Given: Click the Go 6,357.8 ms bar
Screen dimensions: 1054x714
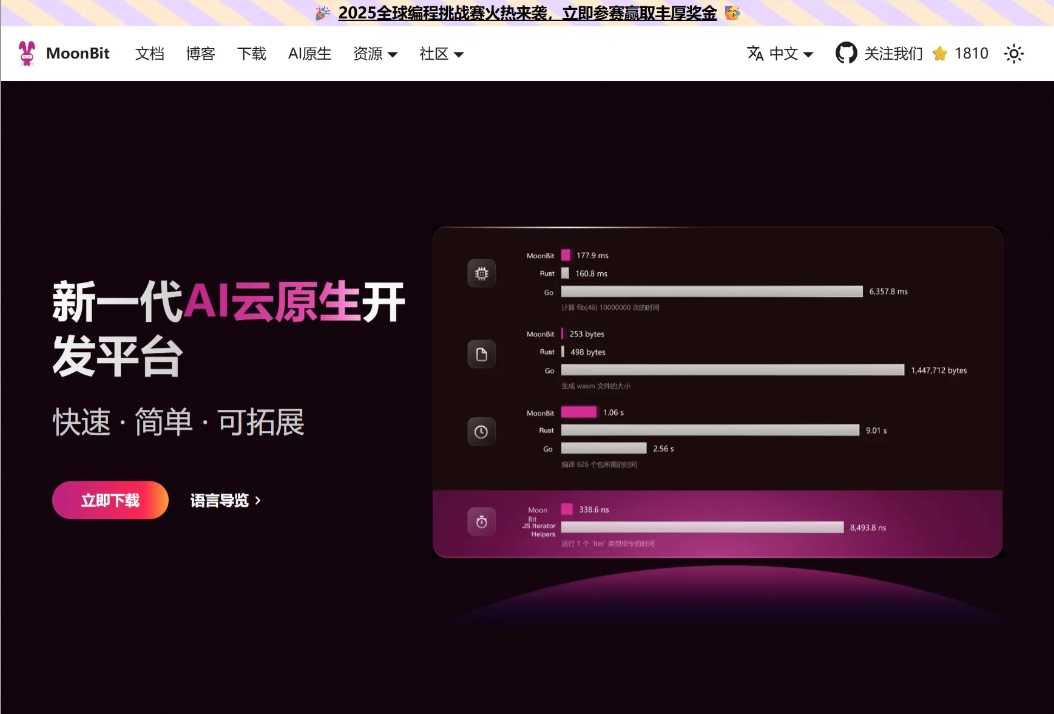Looking at the screenshot, I should (x=712, y=291).
